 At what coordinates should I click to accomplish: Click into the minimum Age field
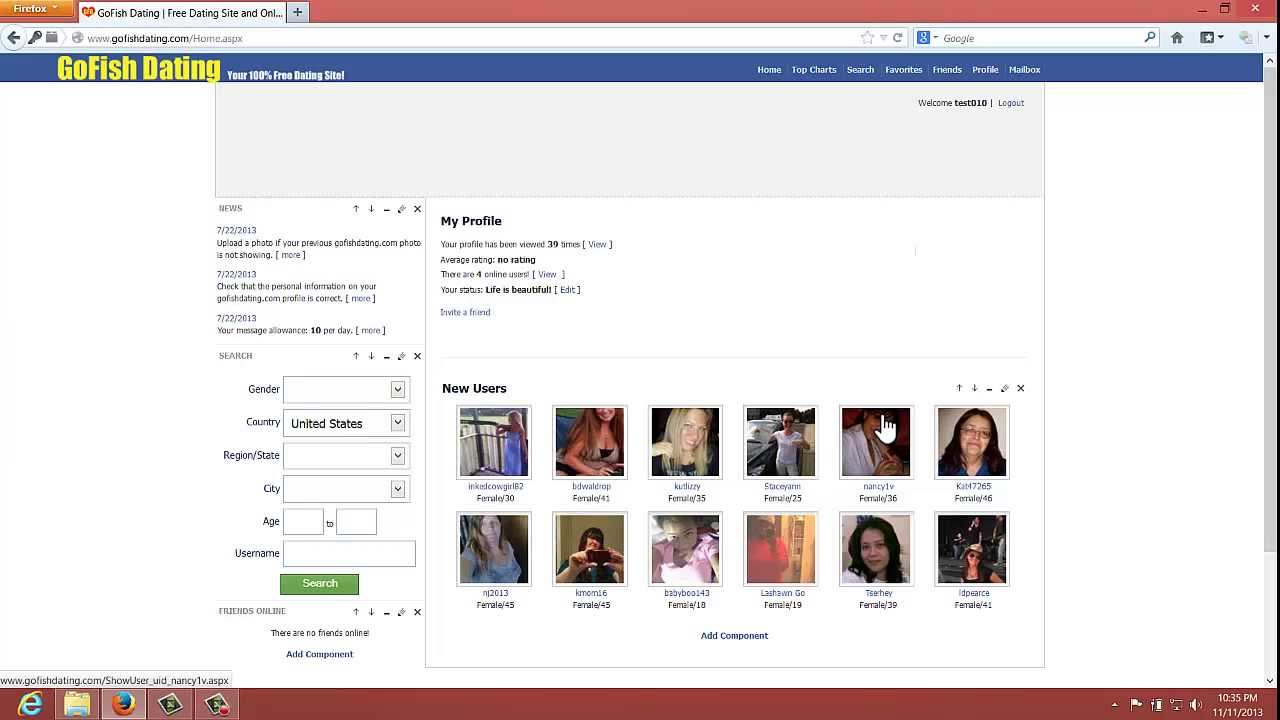tap(303, 521)
